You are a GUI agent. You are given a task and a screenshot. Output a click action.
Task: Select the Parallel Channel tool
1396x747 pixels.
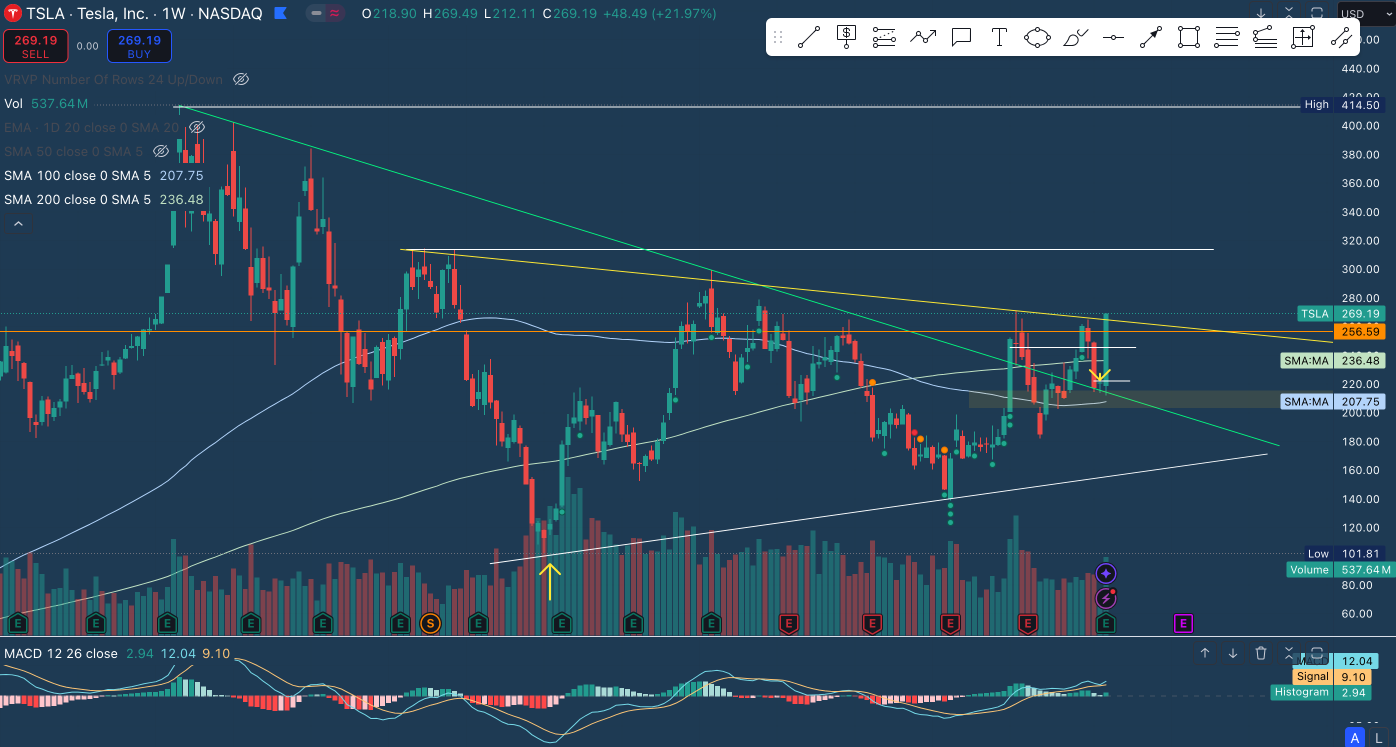1341,38
